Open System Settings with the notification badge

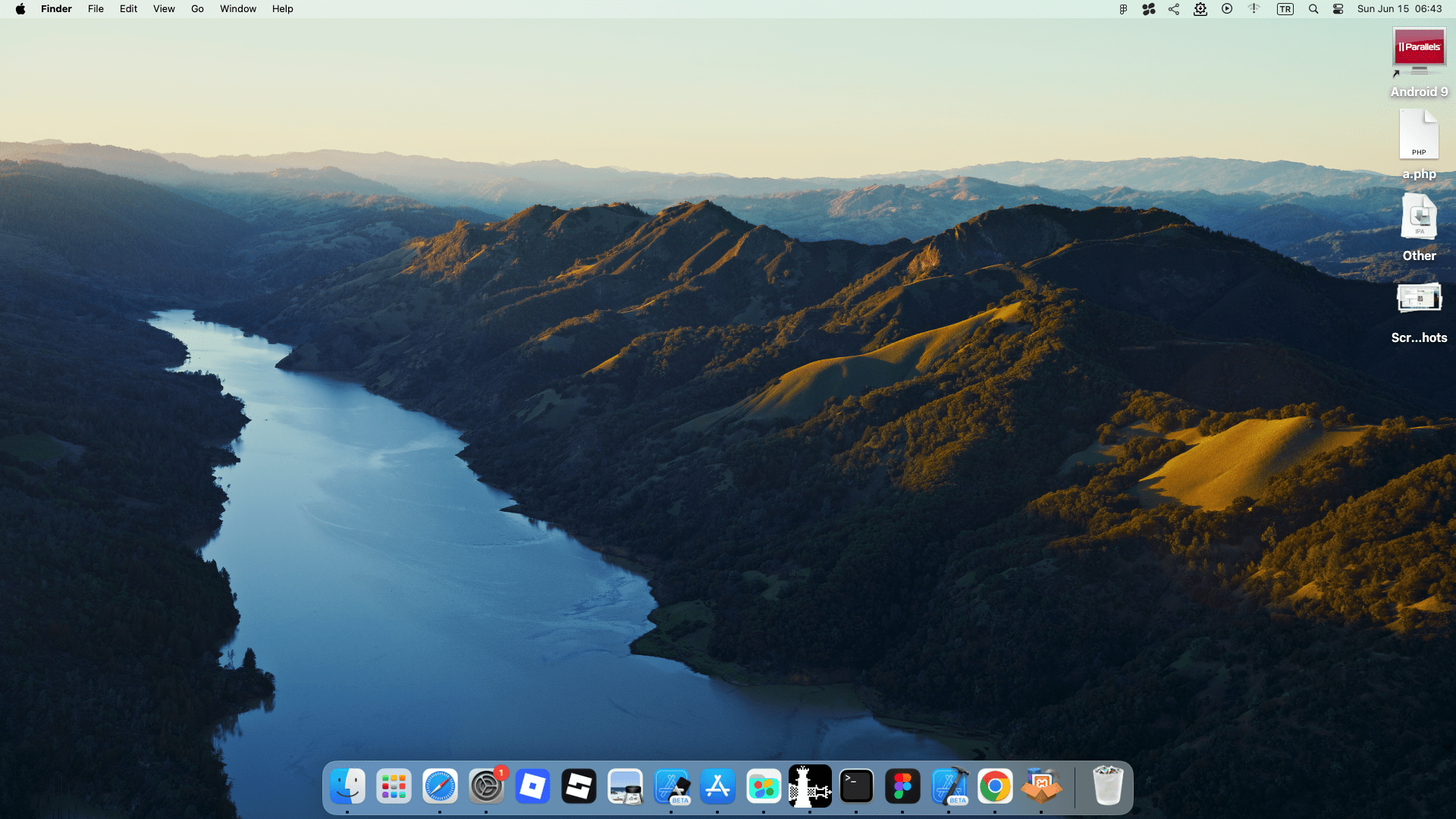pos(486,786)
